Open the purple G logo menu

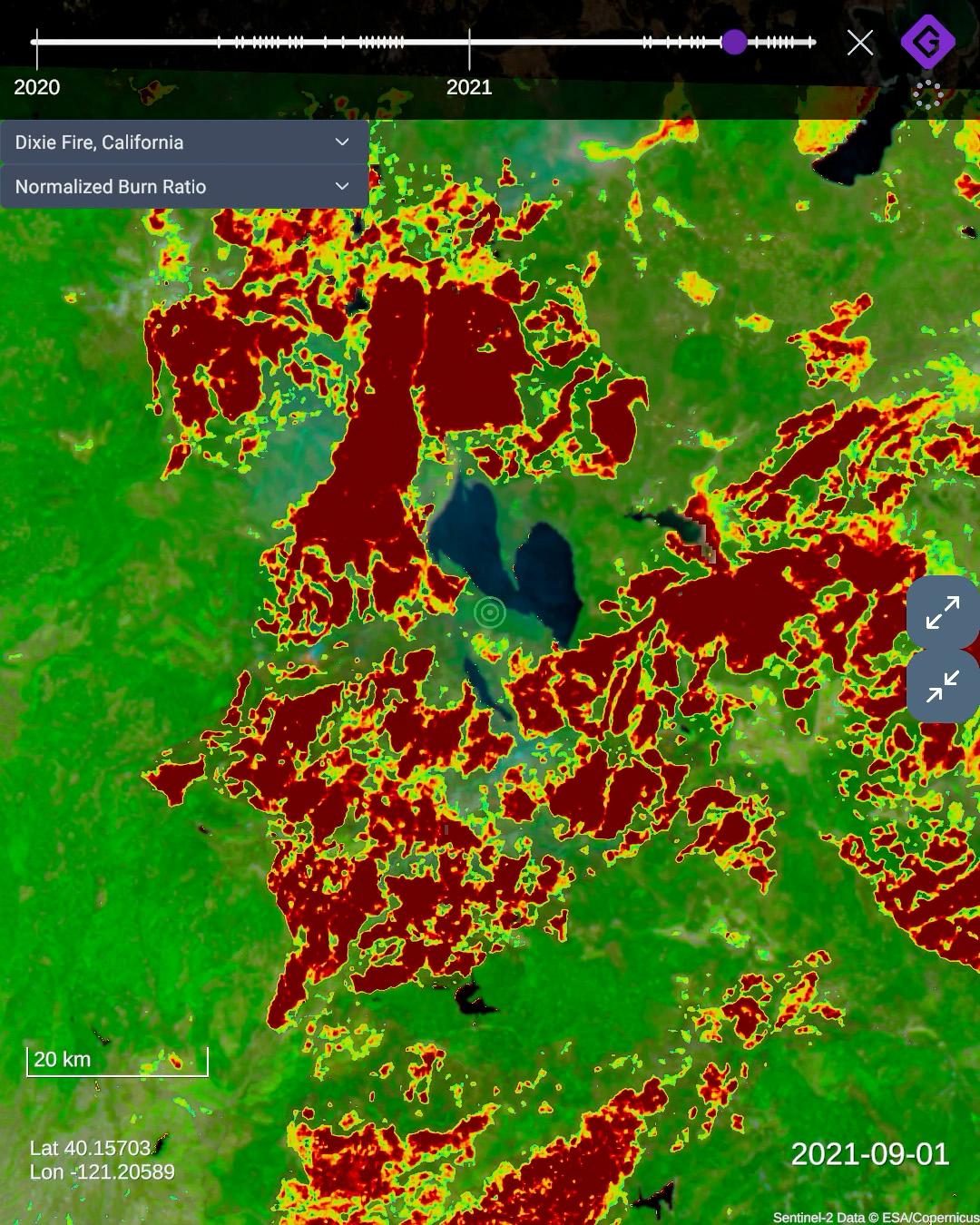927,42
